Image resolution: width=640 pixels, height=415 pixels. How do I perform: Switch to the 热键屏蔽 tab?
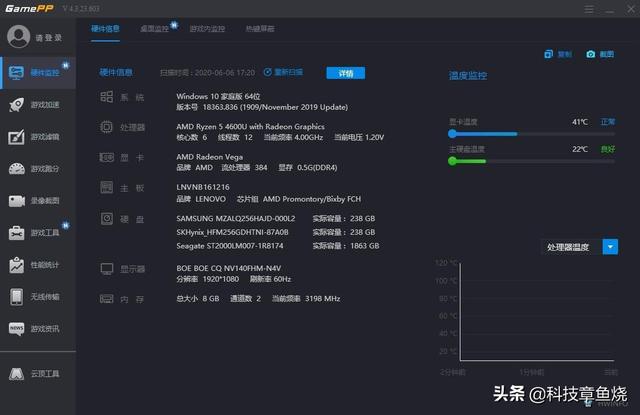260,29
